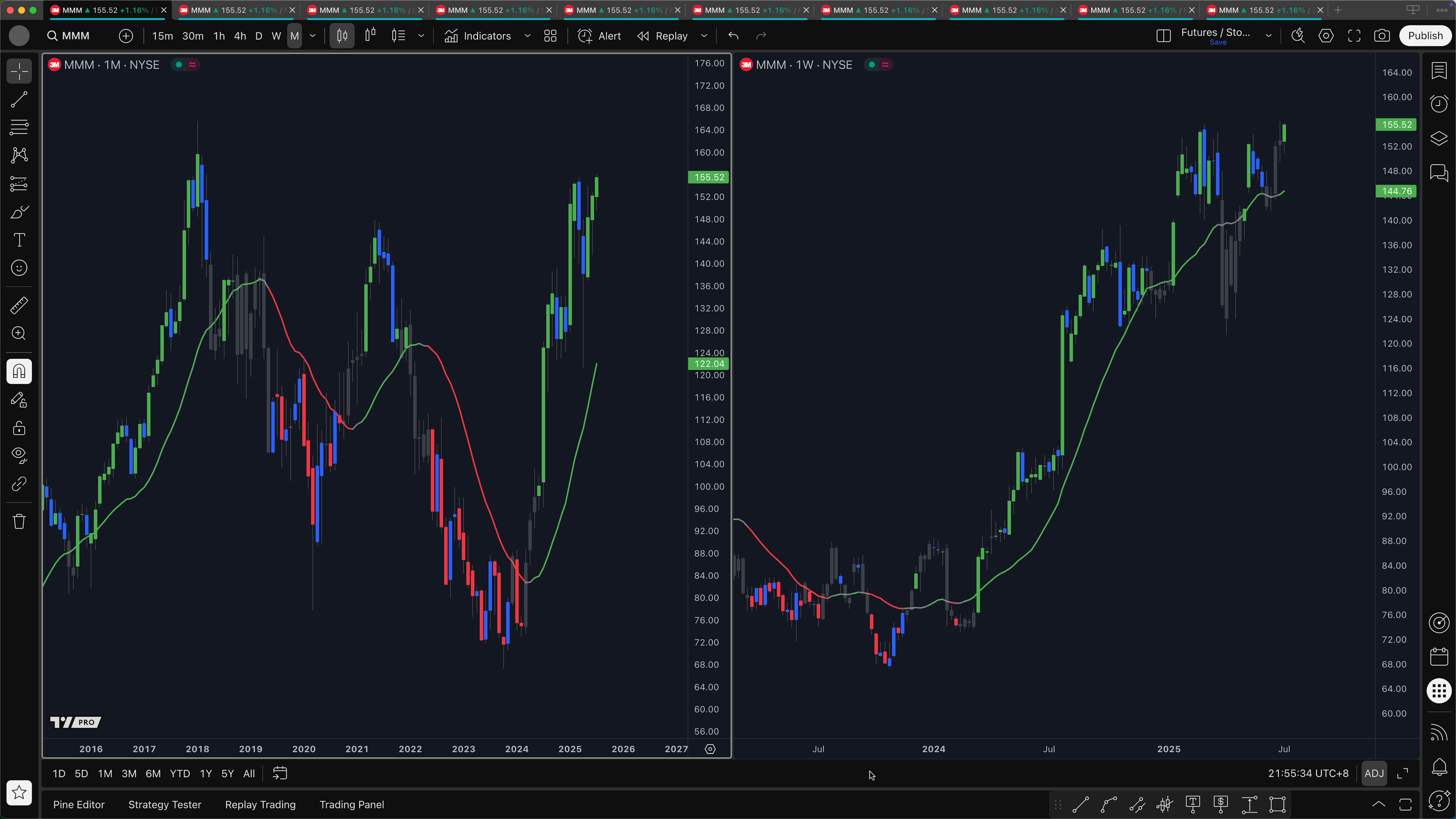Select the text annotation tool
The width and height of the screenshot is (1456, 819).
[x=19, y=240]
